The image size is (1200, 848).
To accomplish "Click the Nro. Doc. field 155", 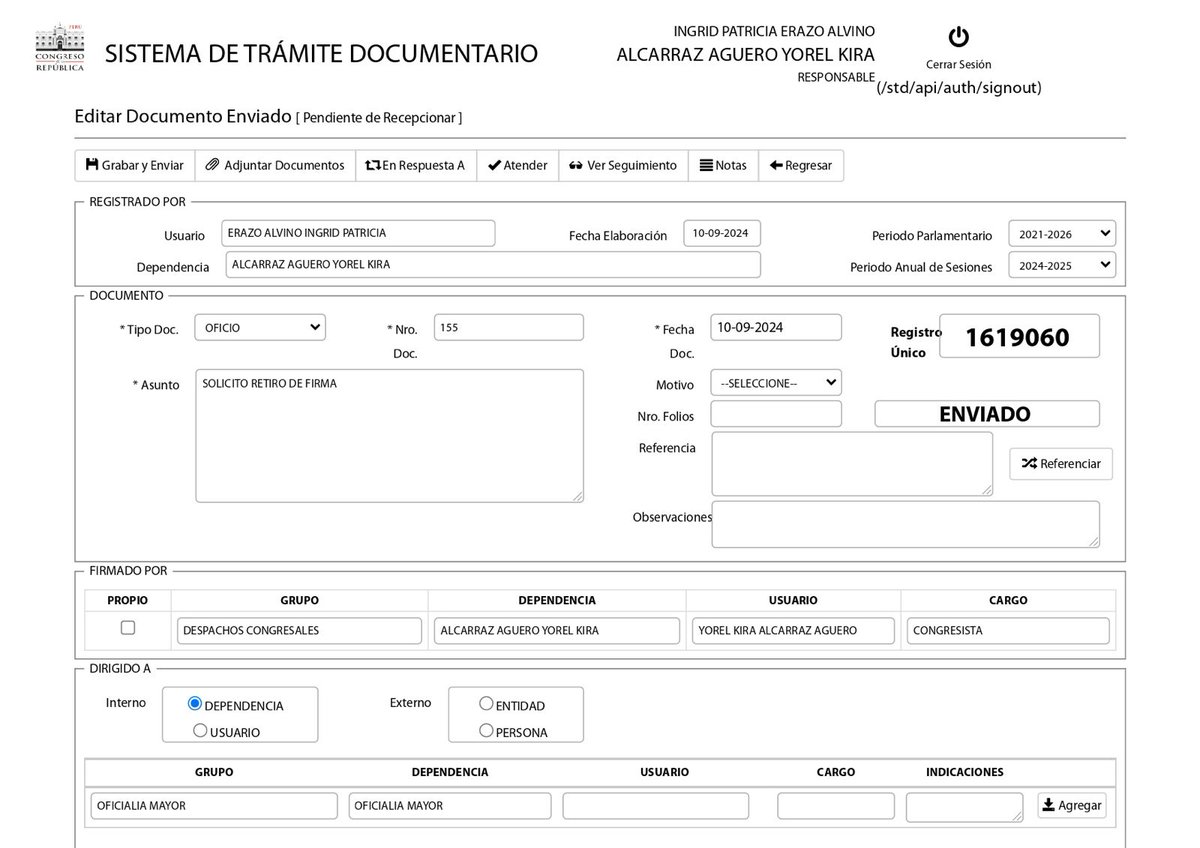I will (508, 327).
